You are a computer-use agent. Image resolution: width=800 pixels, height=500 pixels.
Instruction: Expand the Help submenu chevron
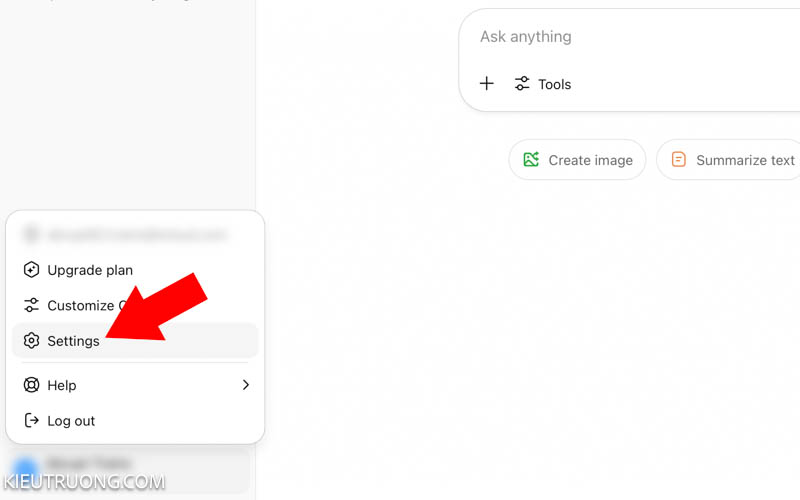coord(246,385)
